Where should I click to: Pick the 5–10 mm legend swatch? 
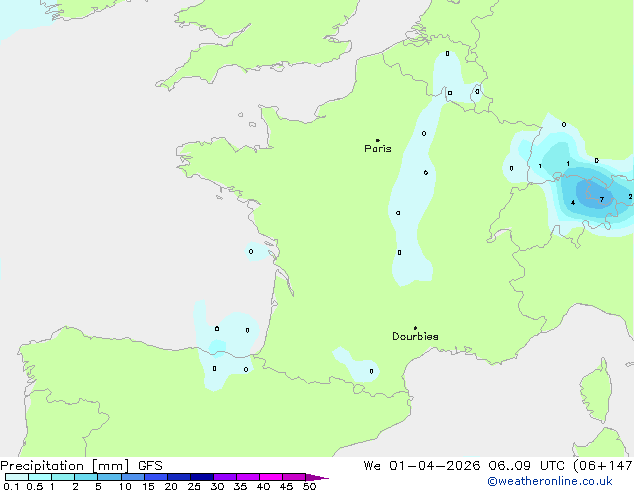[109, 477]
